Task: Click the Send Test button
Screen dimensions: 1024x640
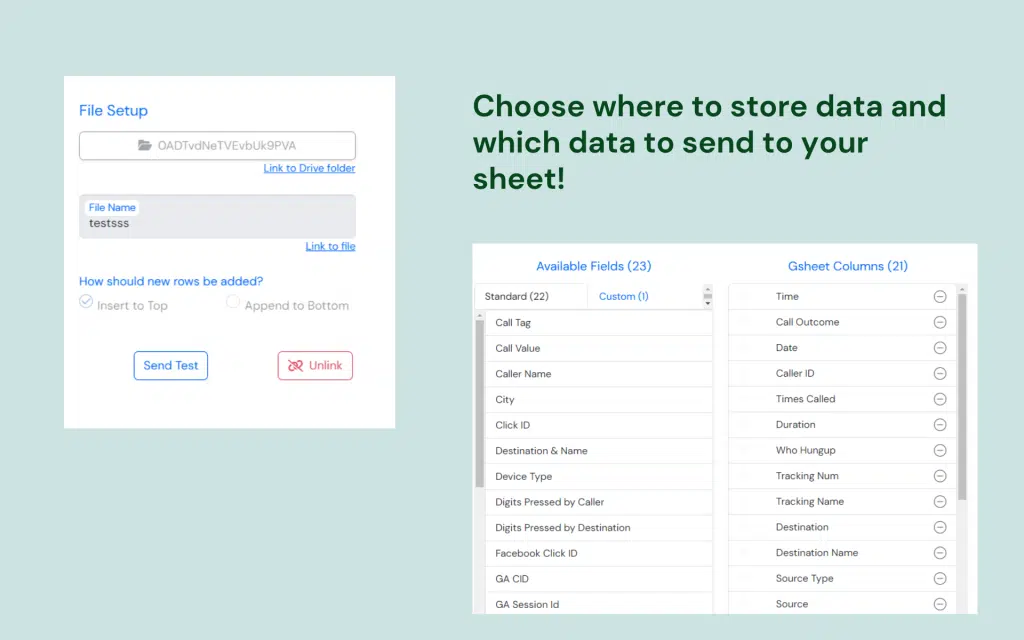Action: pos(171,366)
